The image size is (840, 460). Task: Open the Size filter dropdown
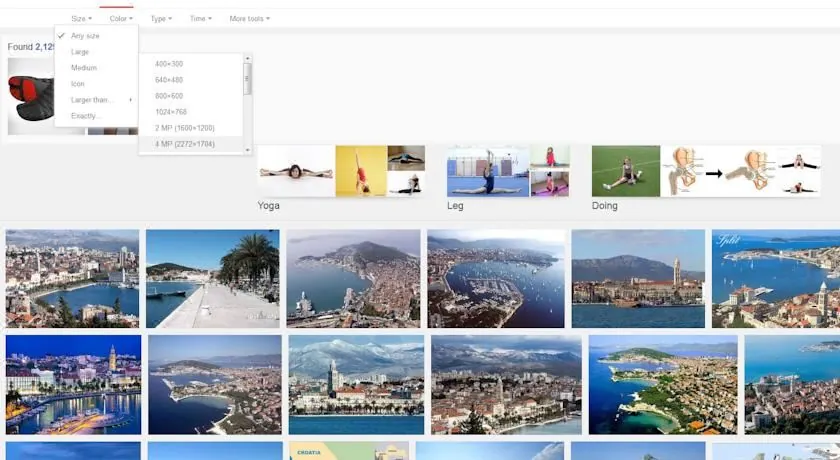click(x=81, y=19)
